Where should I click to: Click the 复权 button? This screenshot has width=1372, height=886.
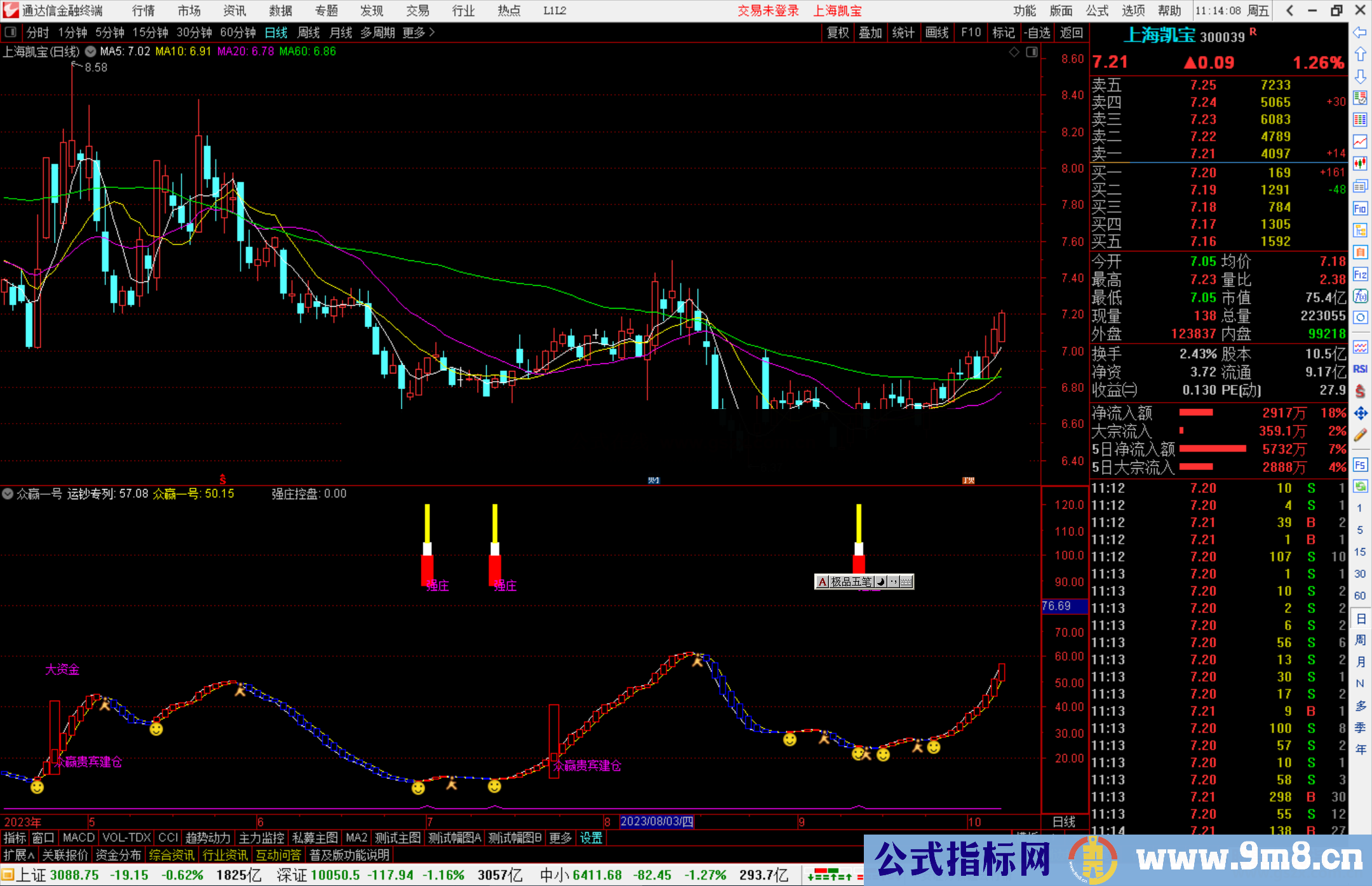pyautogui.click(x=838, y=32)
